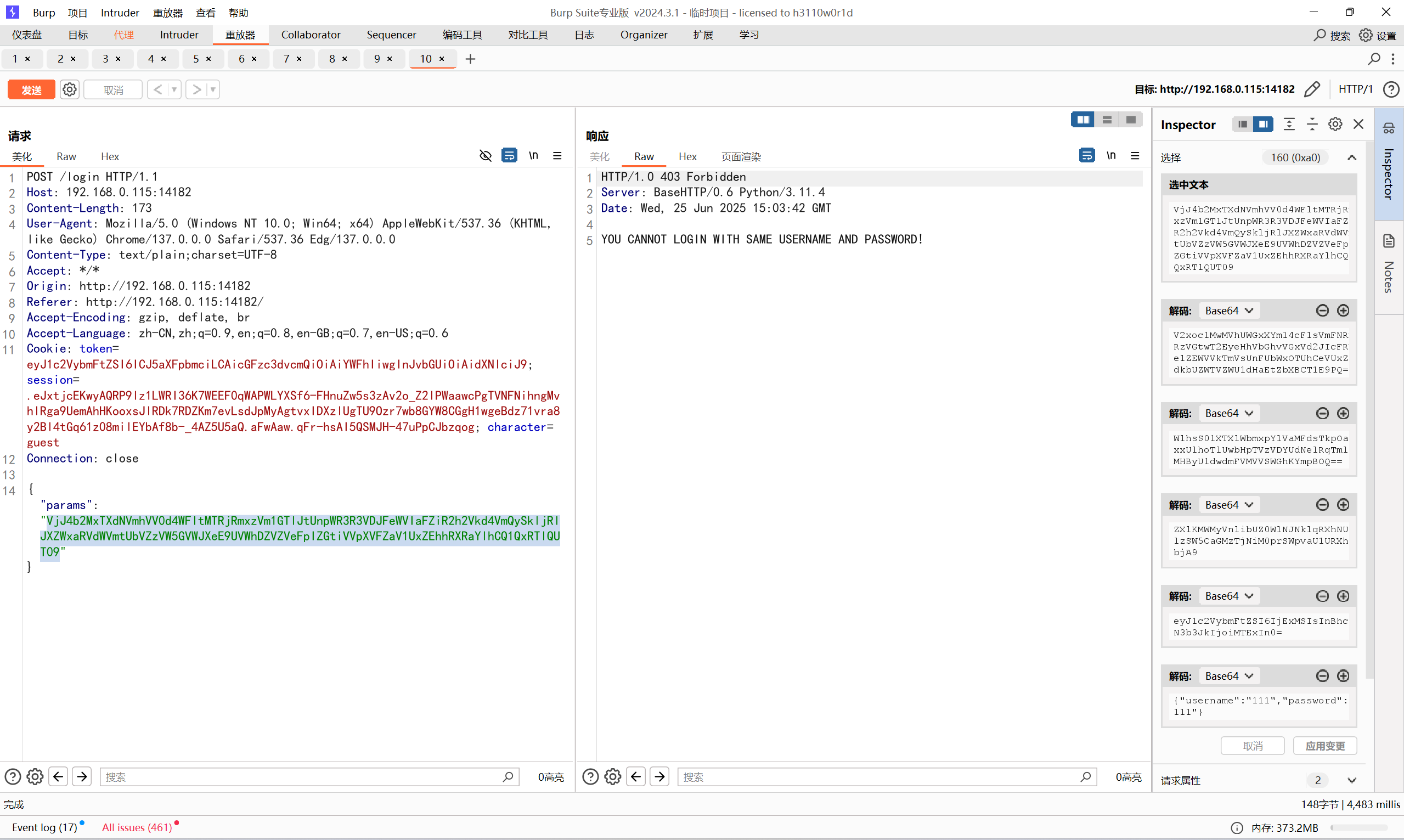Viewport: 1404px width, 840px height.
Task: Open request panel hamburger menu
Action: (557, 156)
